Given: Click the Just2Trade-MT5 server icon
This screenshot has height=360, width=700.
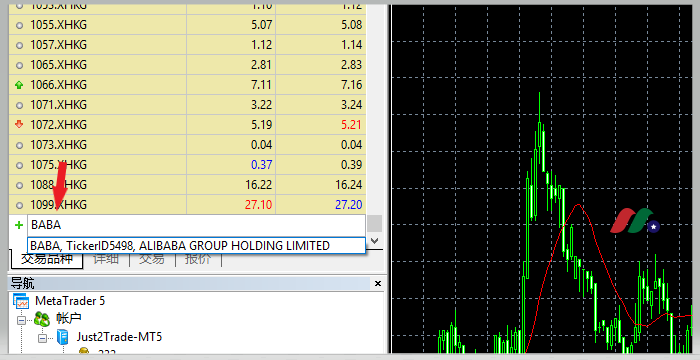Looking at the screenshot, I should (63, 337).
